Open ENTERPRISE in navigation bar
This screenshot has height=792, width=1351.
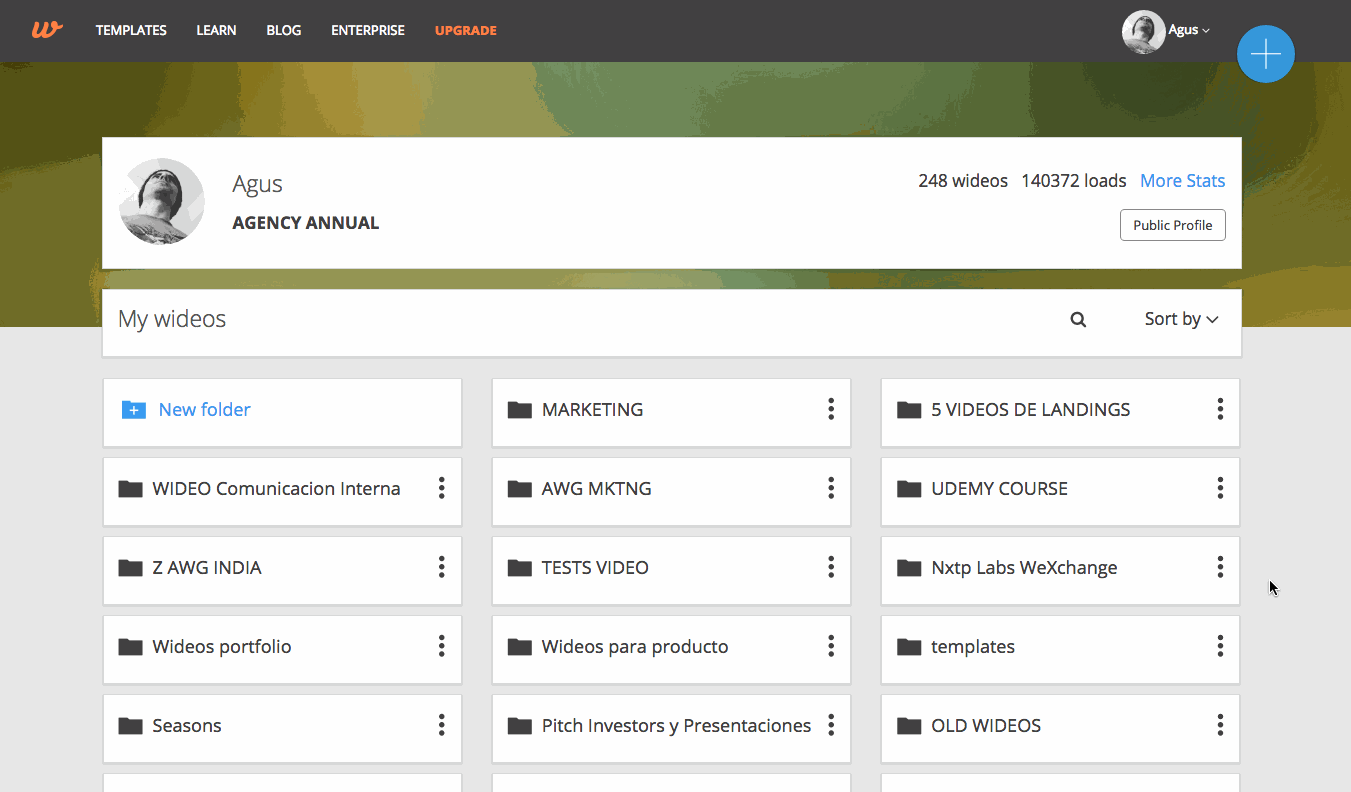[x=368, y=30]
